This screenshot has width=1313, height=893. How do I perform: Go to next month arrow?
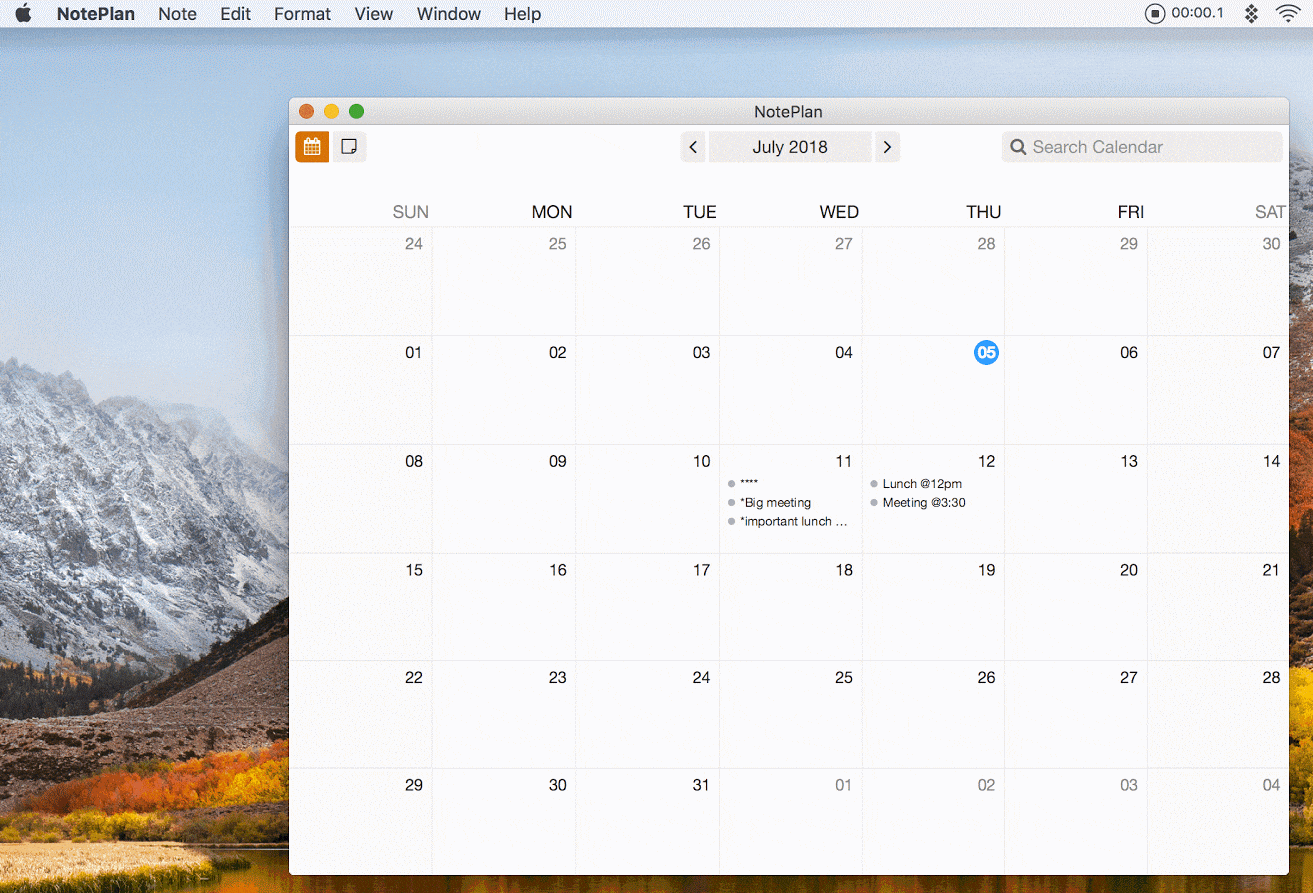(887, 147)
